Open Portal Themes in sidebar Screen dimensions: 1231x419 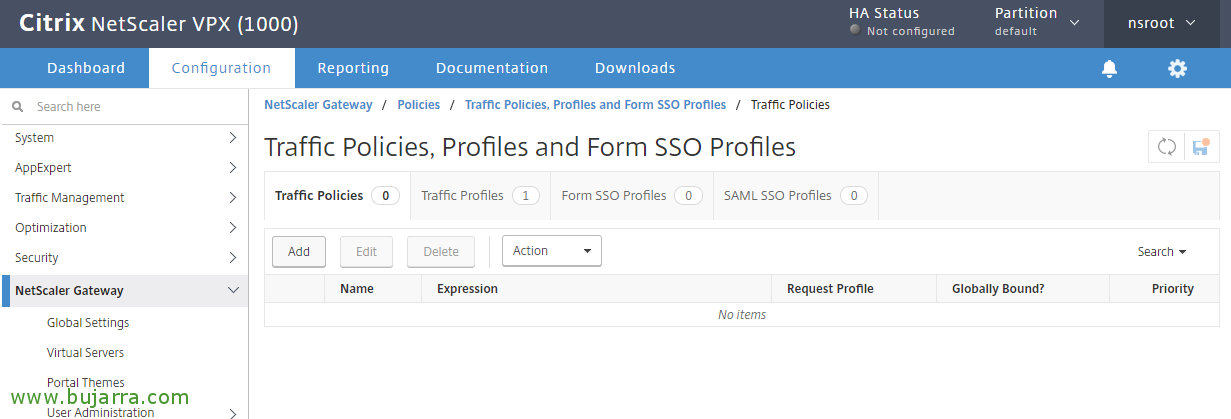coord(86,383)
